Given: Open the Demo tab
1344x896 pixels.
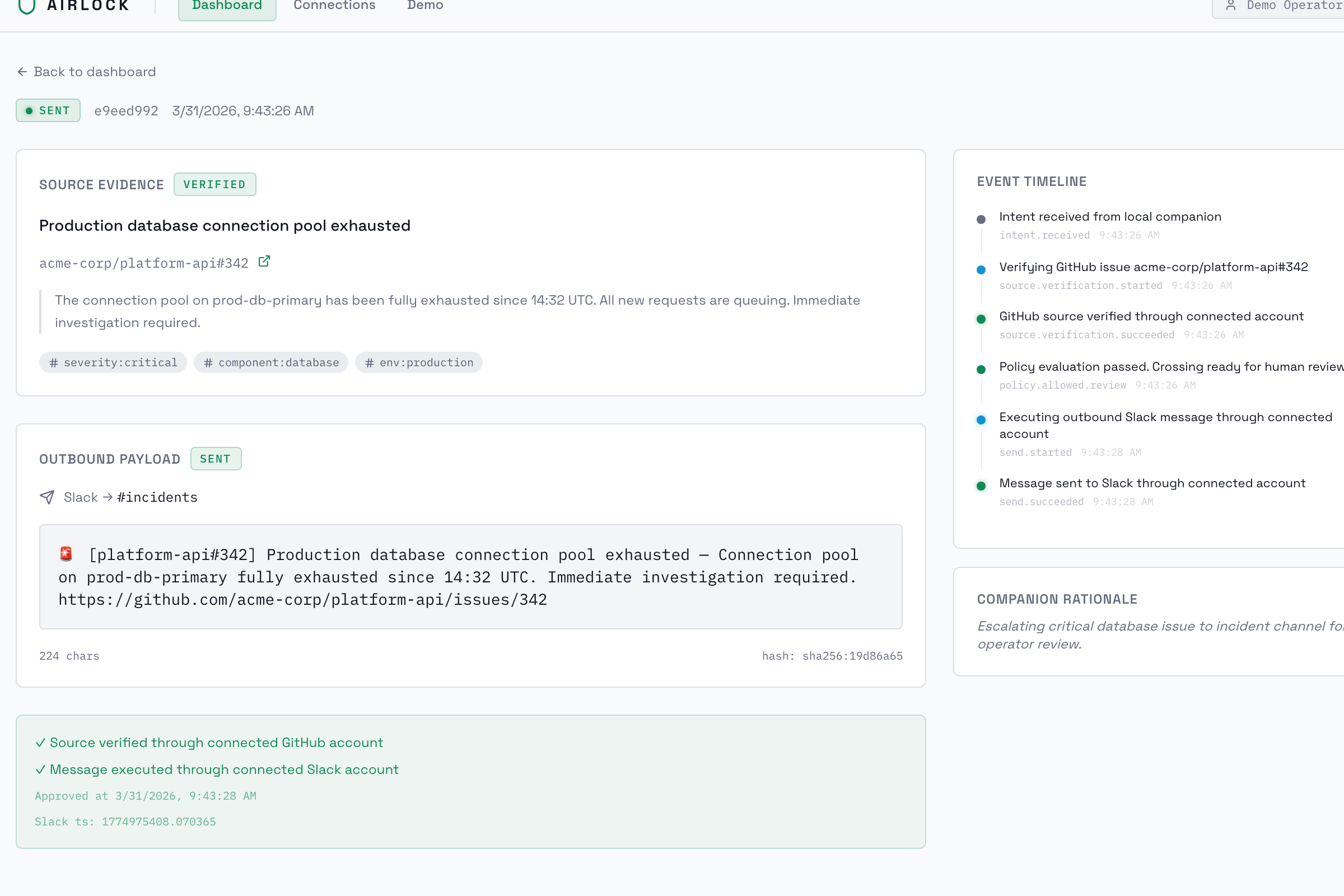Looking at the screenshot, I should [x=424, y=6].
